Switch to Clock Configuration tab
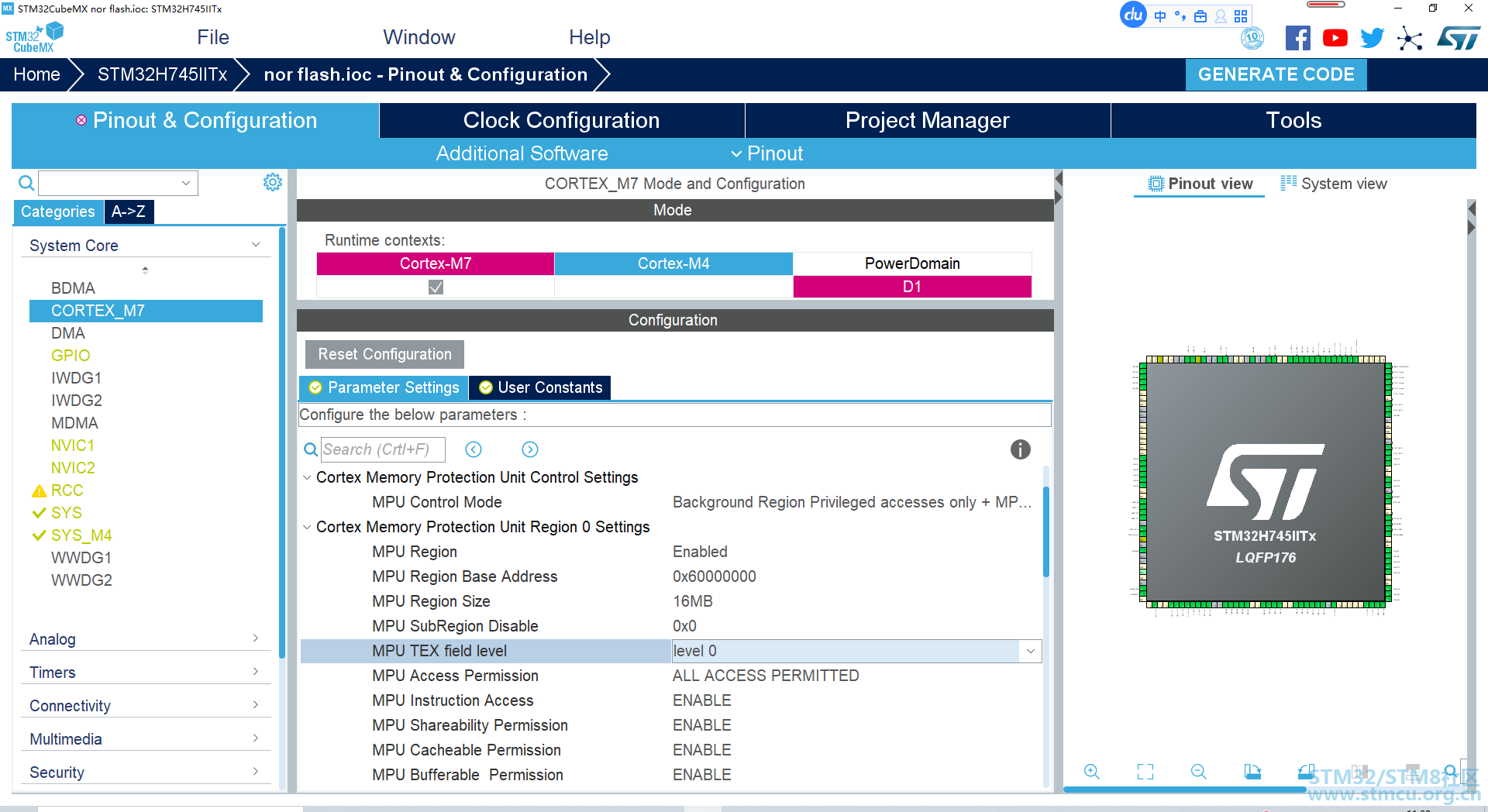Image resolution: width=1488 pixels, height=812 pixels. pos(562,121)
